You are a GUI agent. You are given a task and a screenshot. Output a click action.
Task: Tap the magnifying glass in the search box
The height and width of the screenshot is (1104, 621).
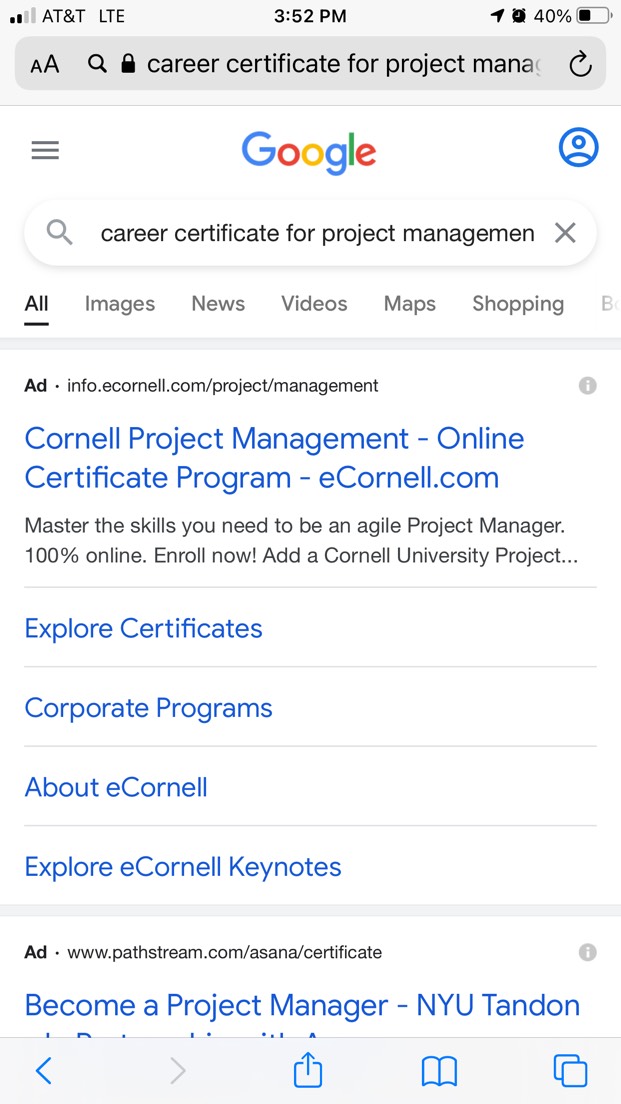58,232
